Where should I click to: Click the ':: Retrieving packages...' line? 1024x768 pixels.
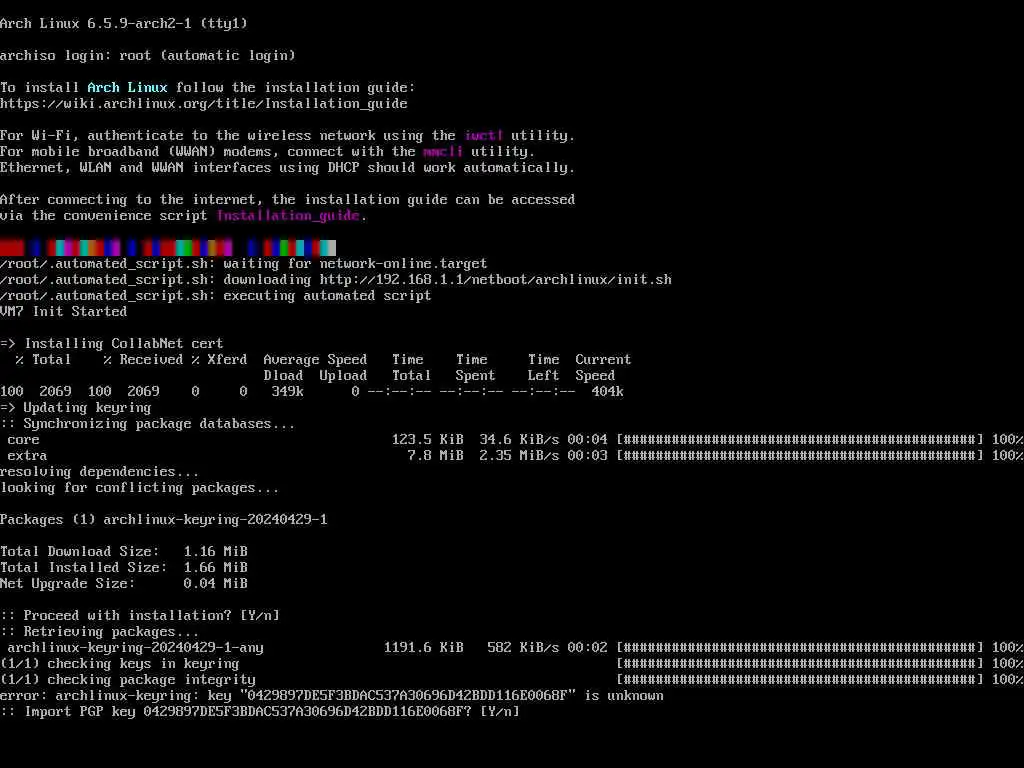(x=100, y=632)
